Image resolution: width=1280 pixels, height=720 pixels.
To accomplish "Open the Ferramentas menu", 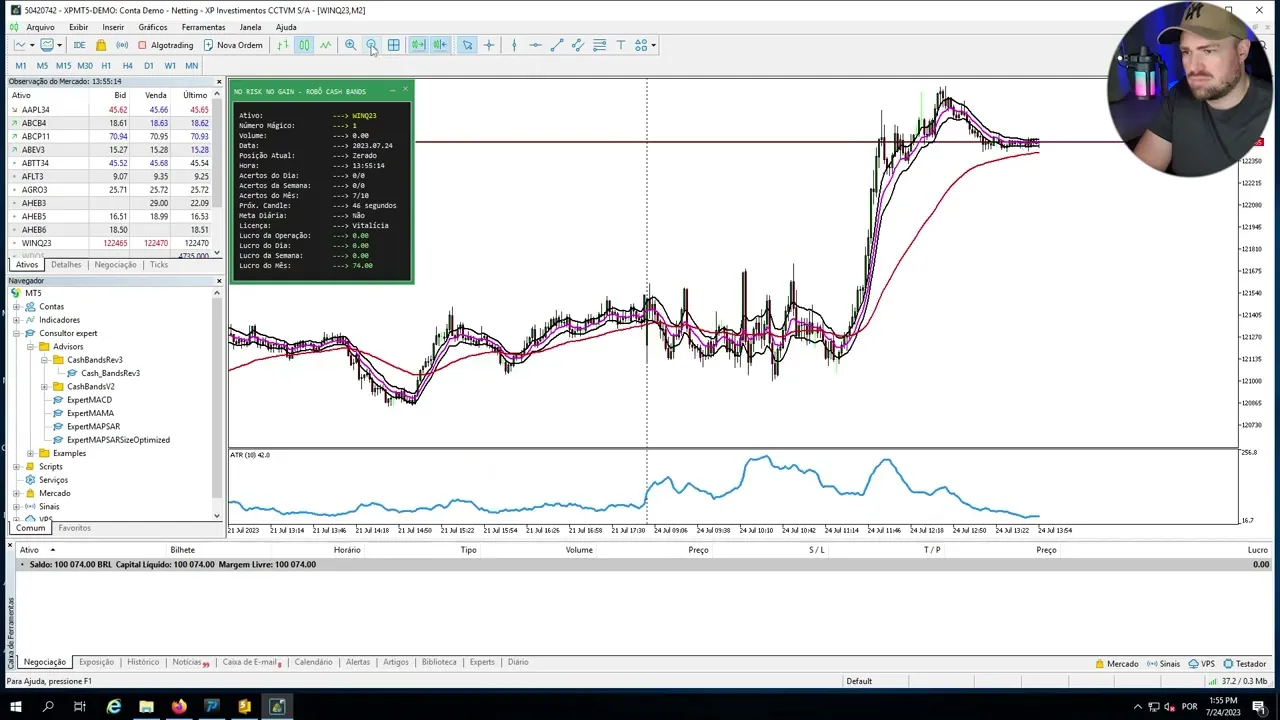I will [x=203, y=27].
